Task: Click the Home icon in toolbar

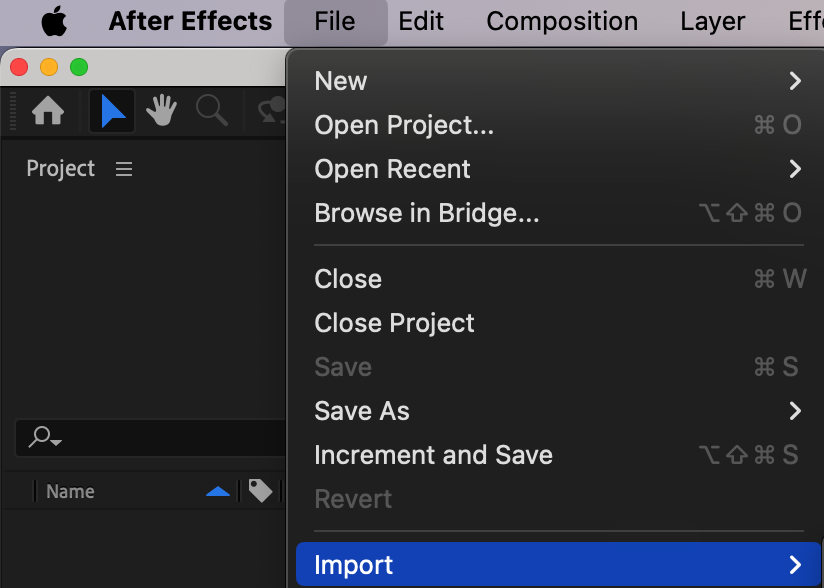Action: point(48,111)
